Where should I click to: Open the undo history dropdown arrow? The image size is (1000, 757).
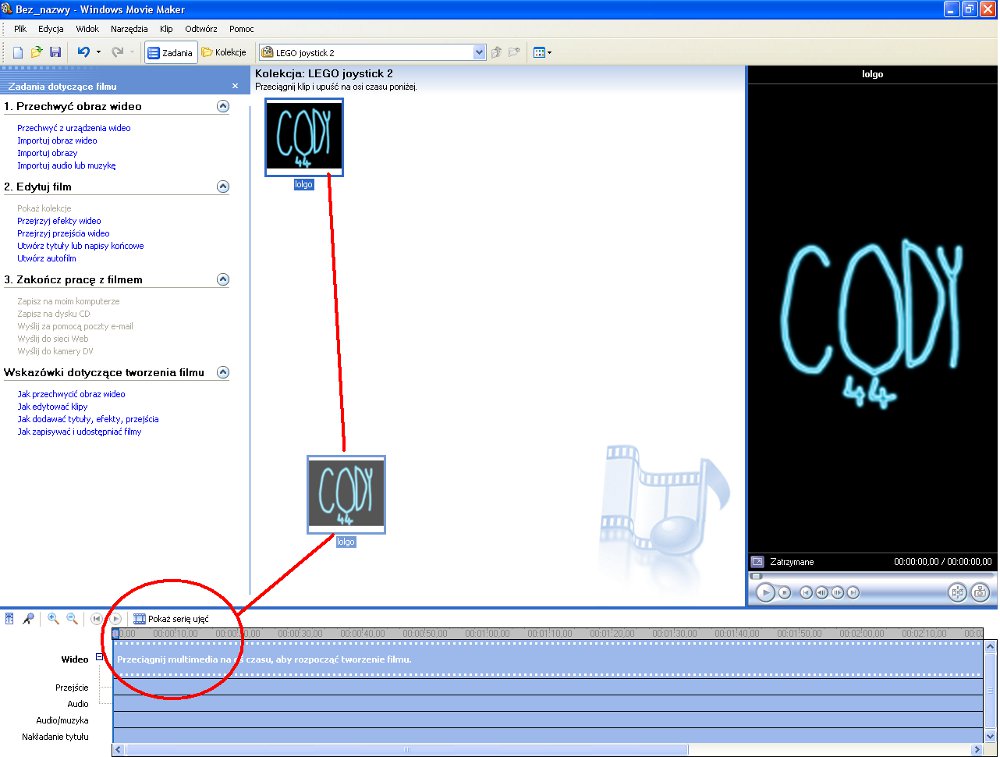tap(99, 52)
